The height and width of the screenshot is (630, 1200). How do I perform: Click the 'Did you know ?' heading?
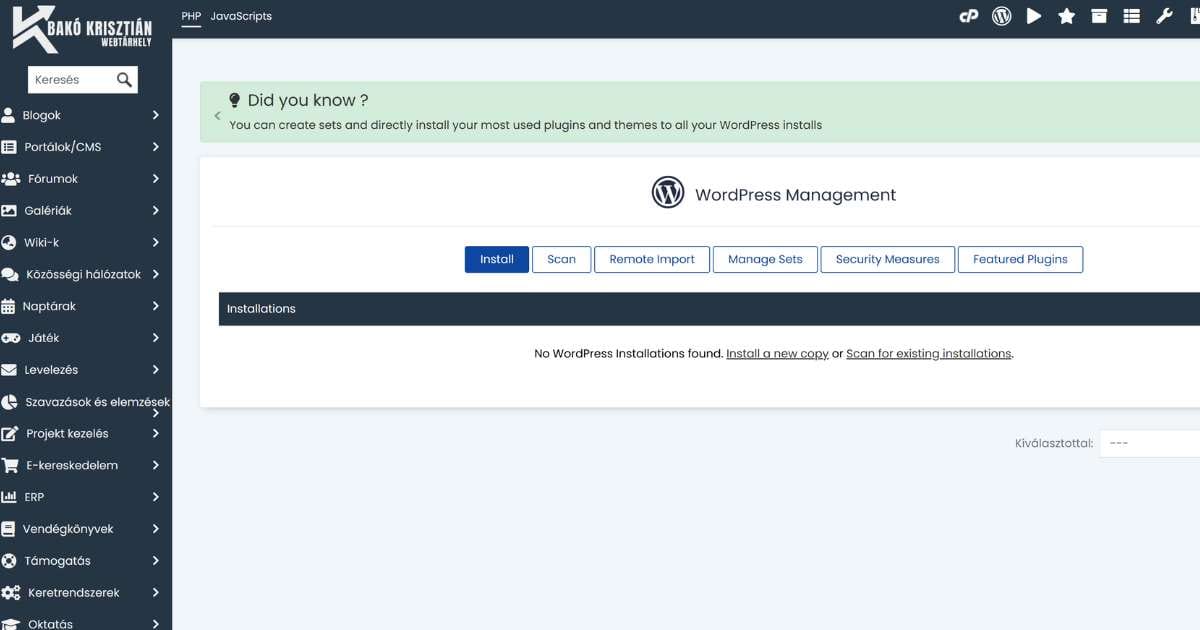(x=308, y=100)
